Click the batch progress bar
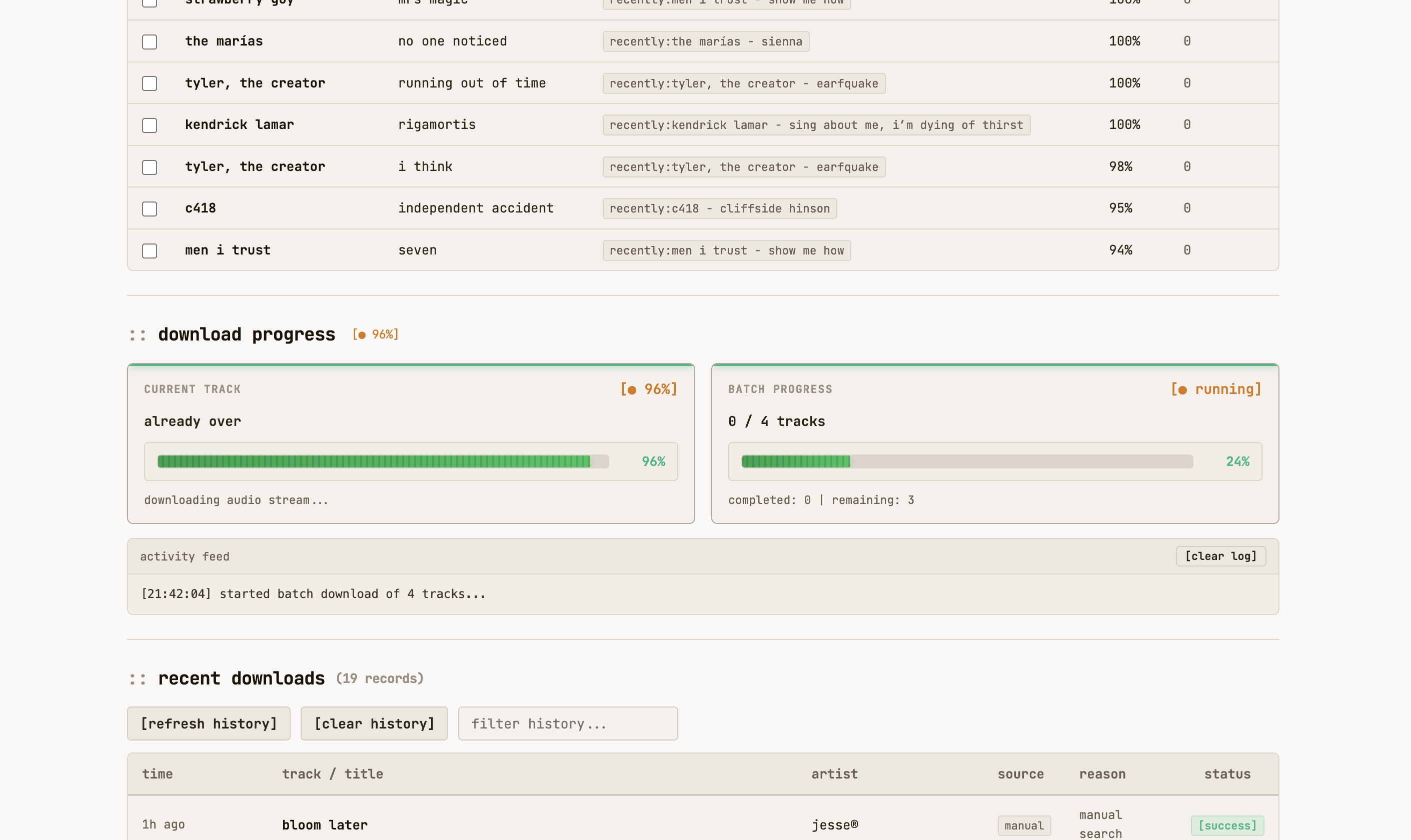This screenshot has height=840, width=1411. tap(967, 461)
